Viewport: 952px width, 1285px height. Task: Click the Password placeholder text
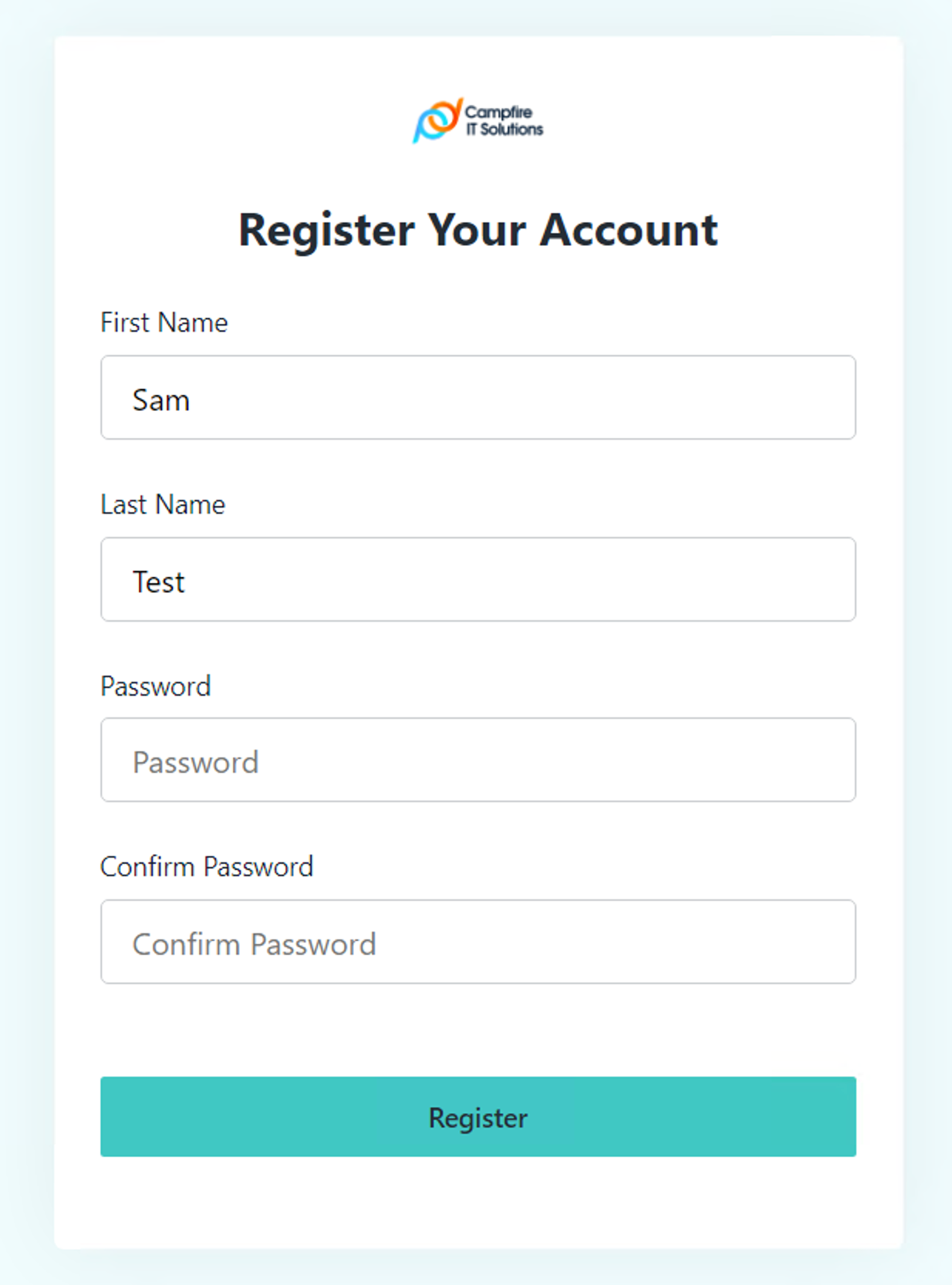pos(195,763)
